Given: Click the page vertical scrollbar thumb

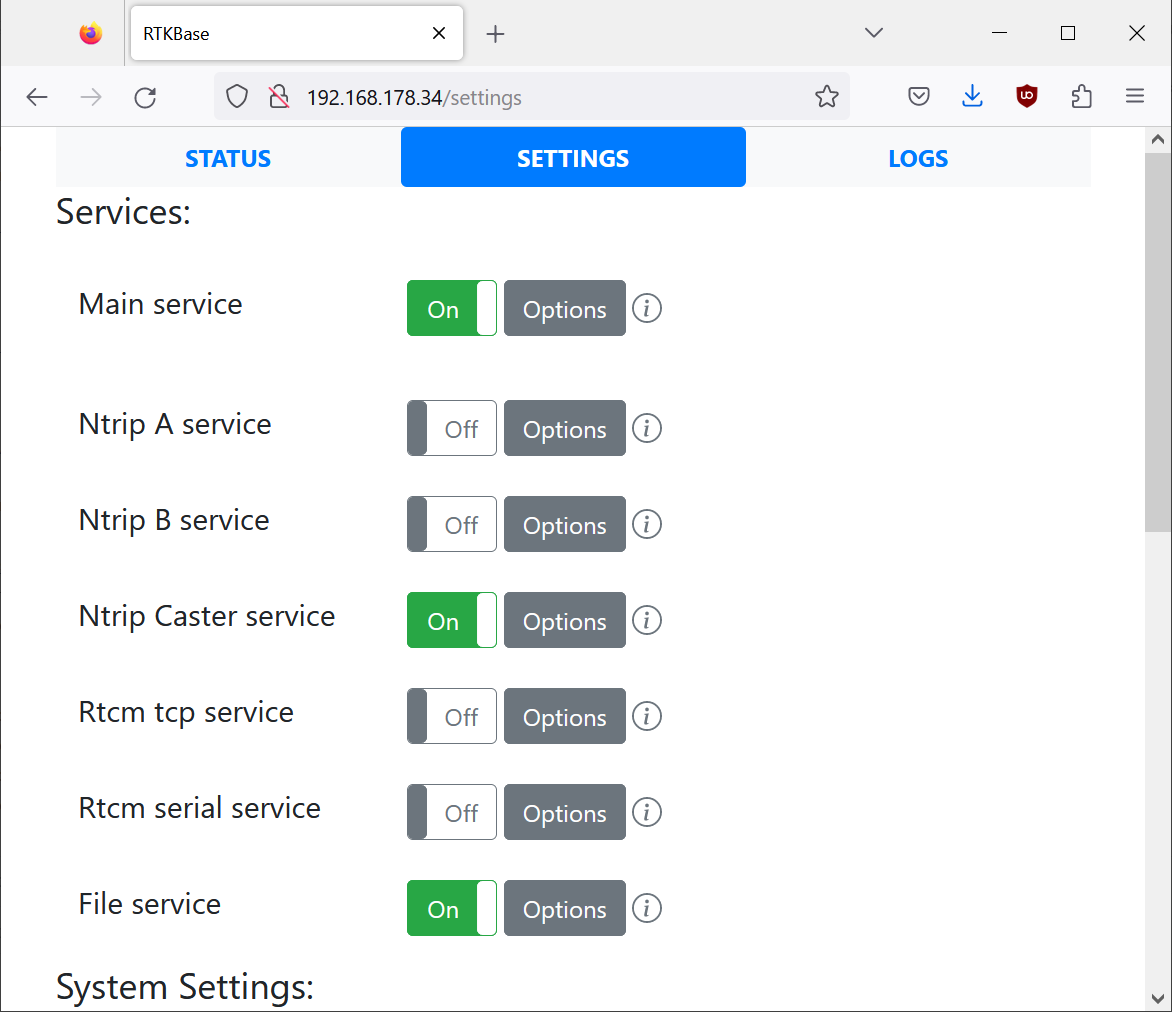Looking at the screenshot, I should point(1157,340).
